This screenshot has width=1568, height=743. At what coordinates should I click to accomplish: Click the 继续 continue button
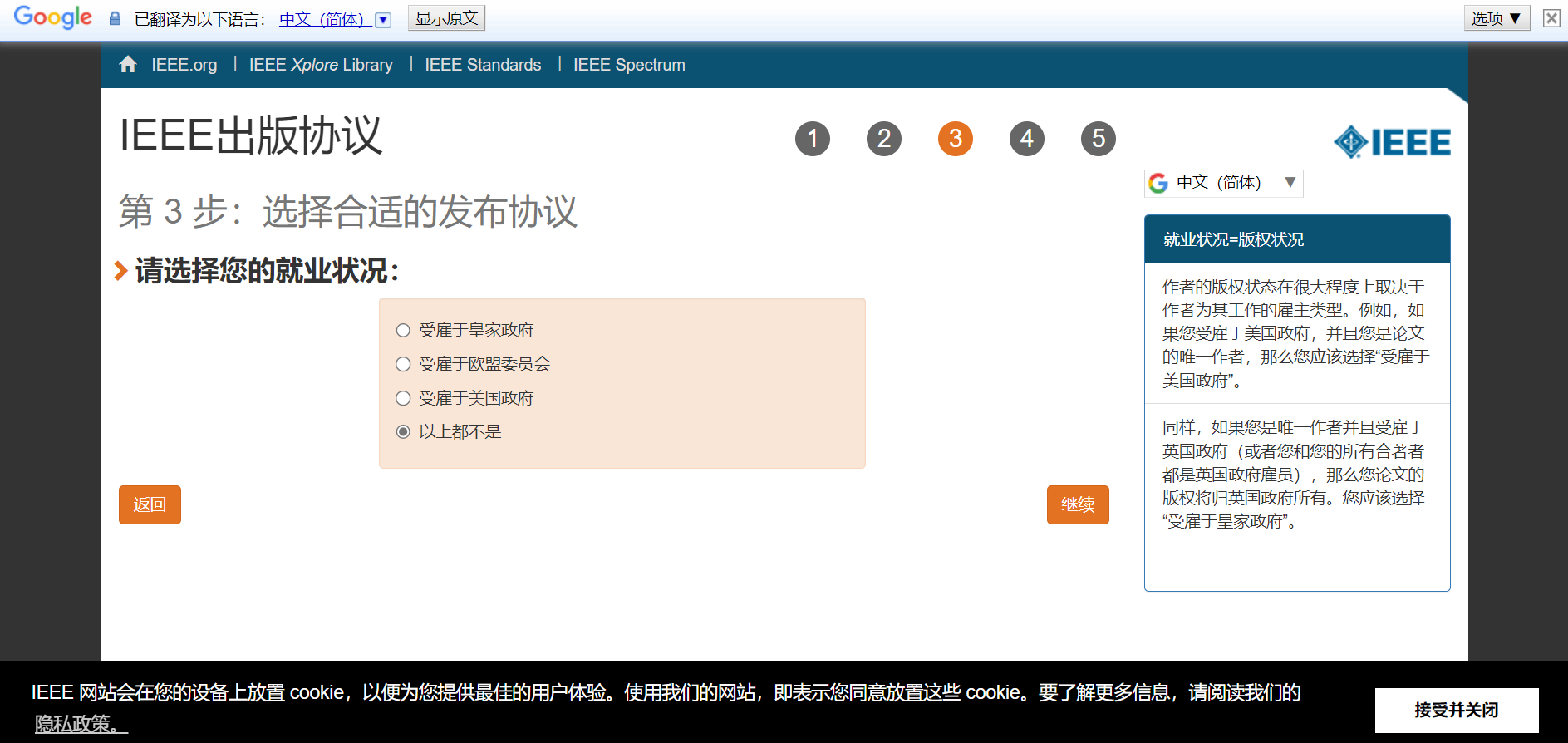coord(1078,504)
